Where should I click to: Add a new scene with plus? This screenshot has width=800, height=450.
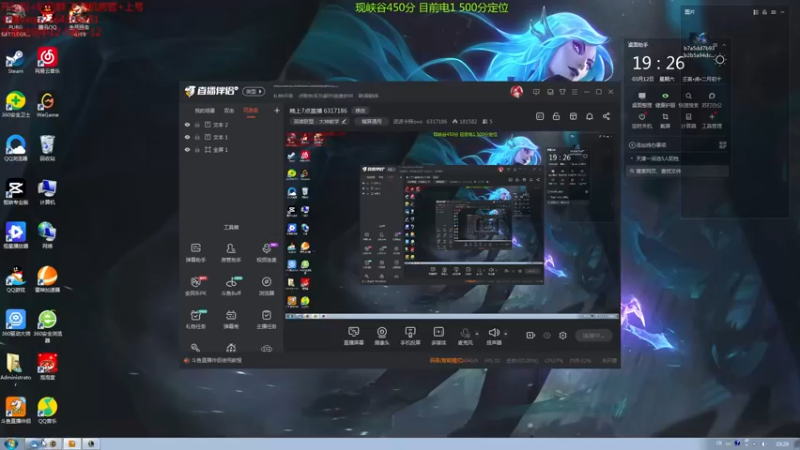coord(277,110)
